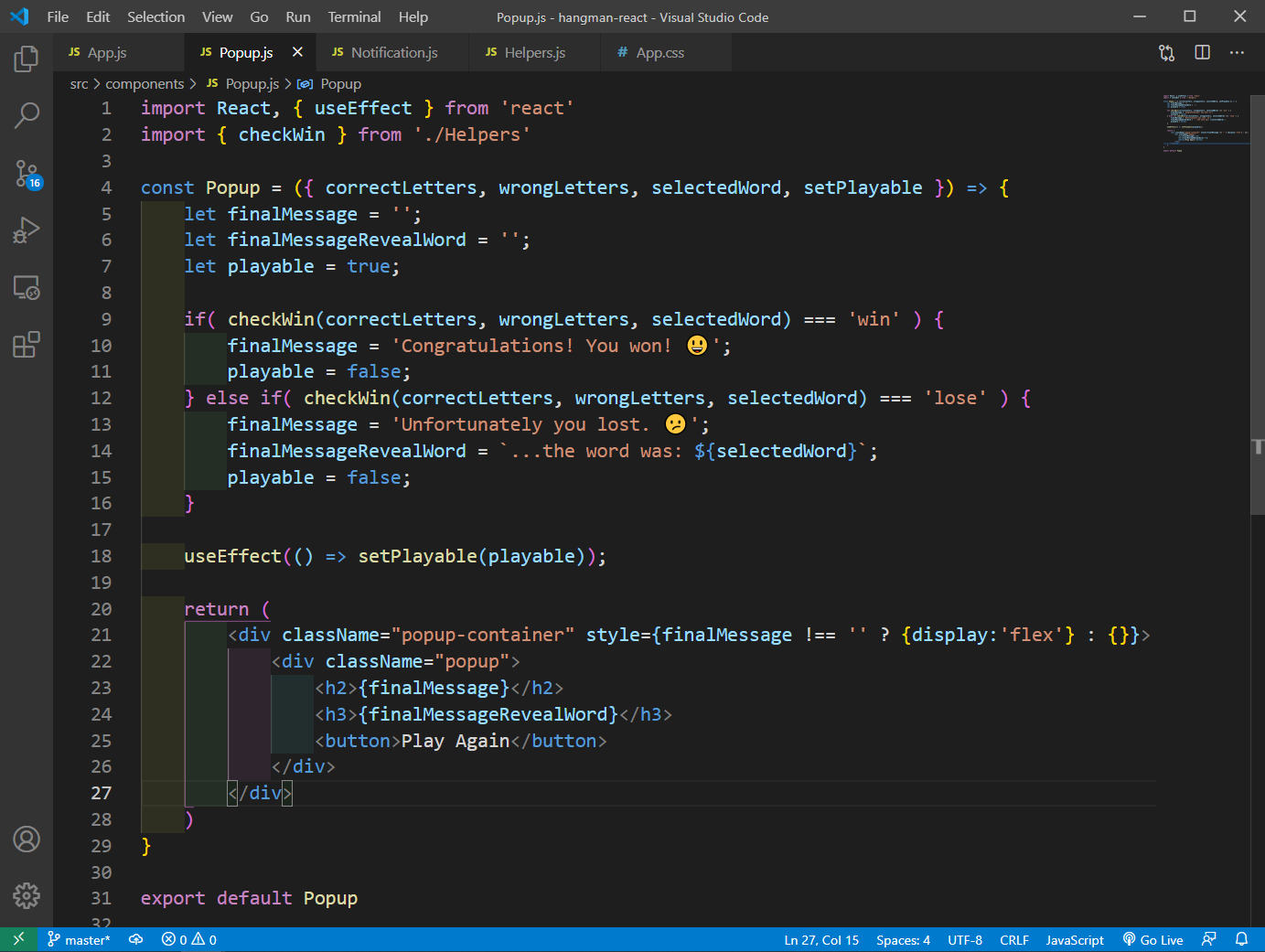The image size is (1265, 952).
Task: Open the Edit menu
Action: tap(98, 16)
